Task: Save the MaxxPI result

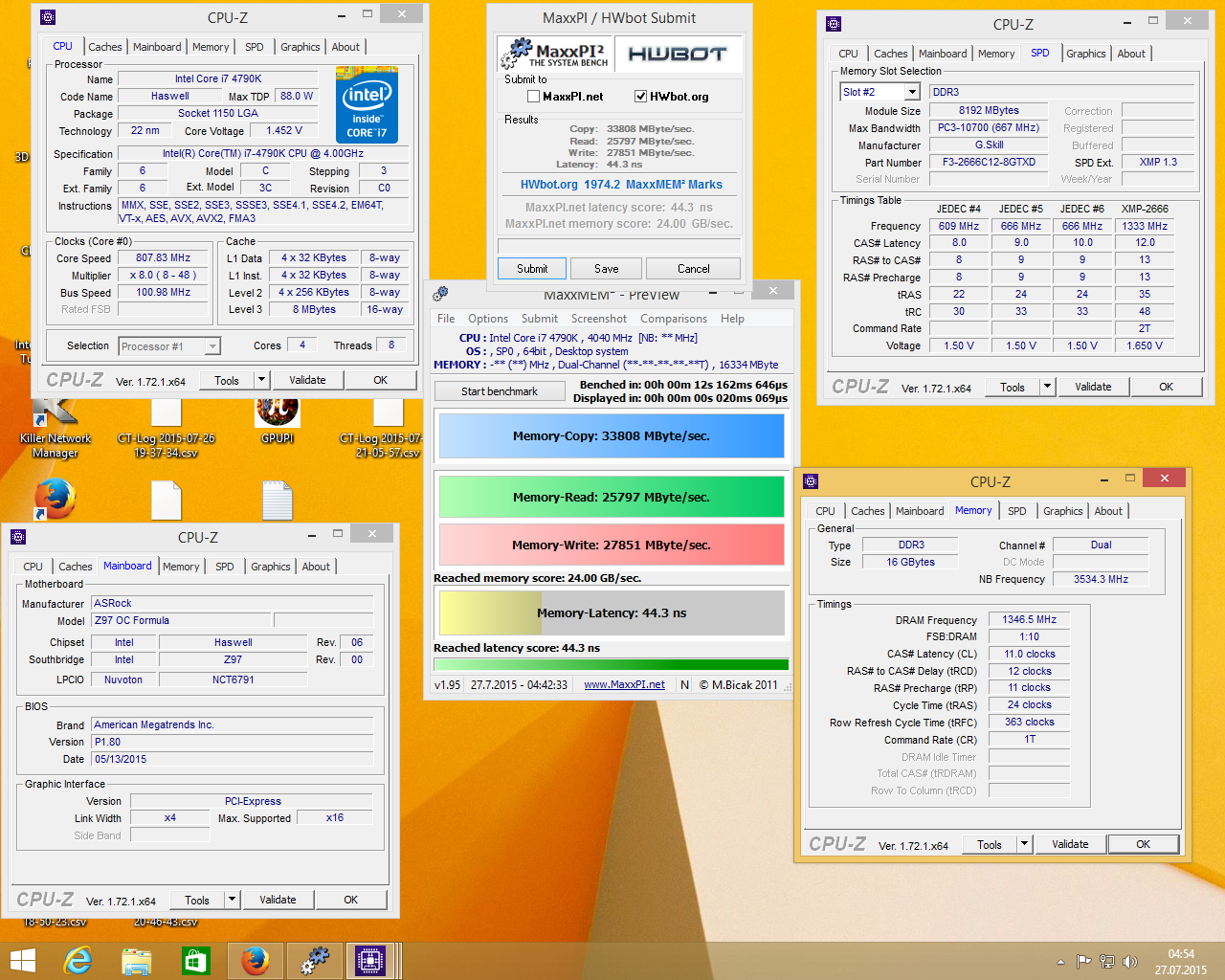Action: (x=607, y=269)
